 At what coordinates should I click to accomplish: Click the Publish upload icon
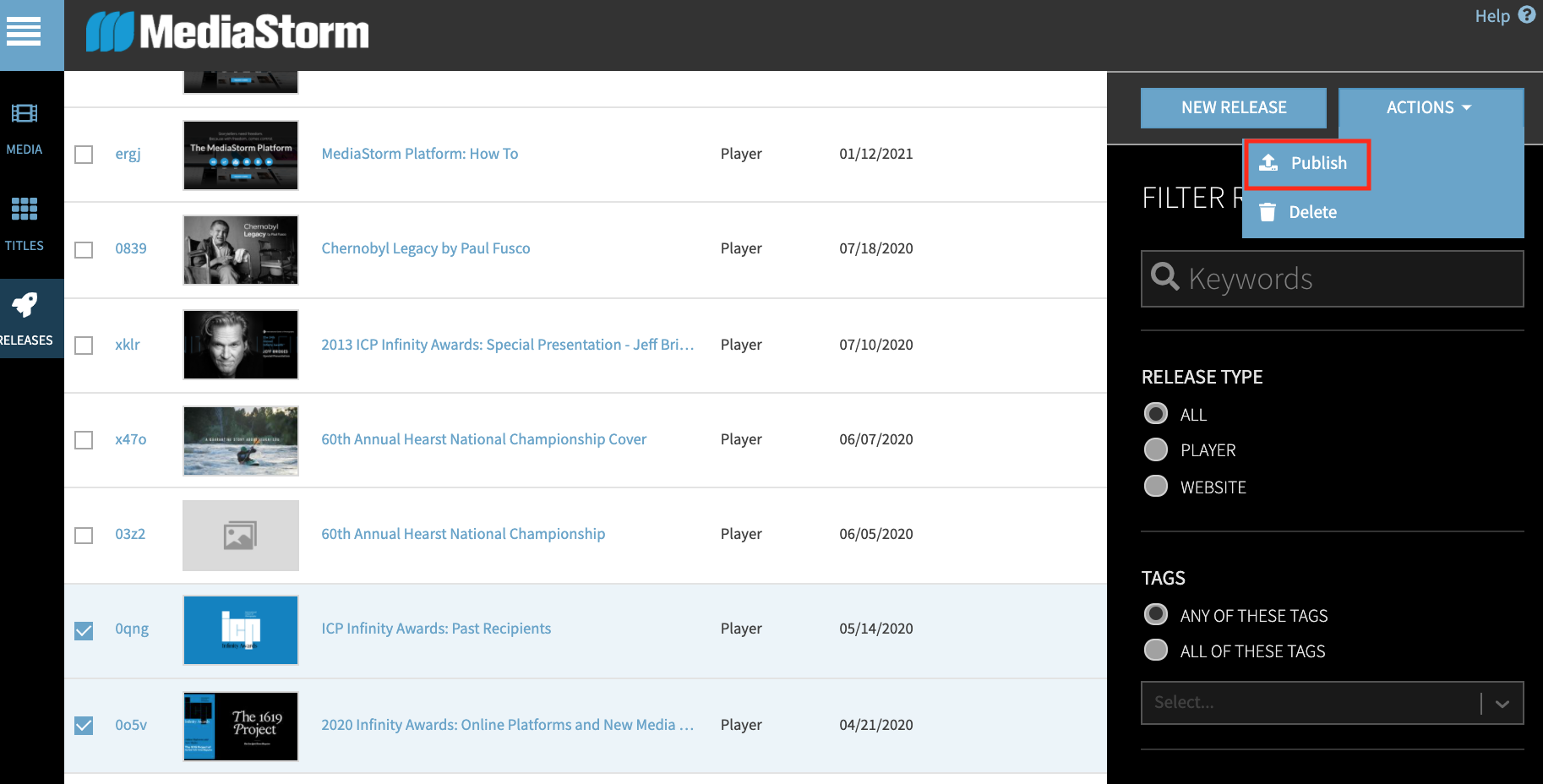point(1268,162)
